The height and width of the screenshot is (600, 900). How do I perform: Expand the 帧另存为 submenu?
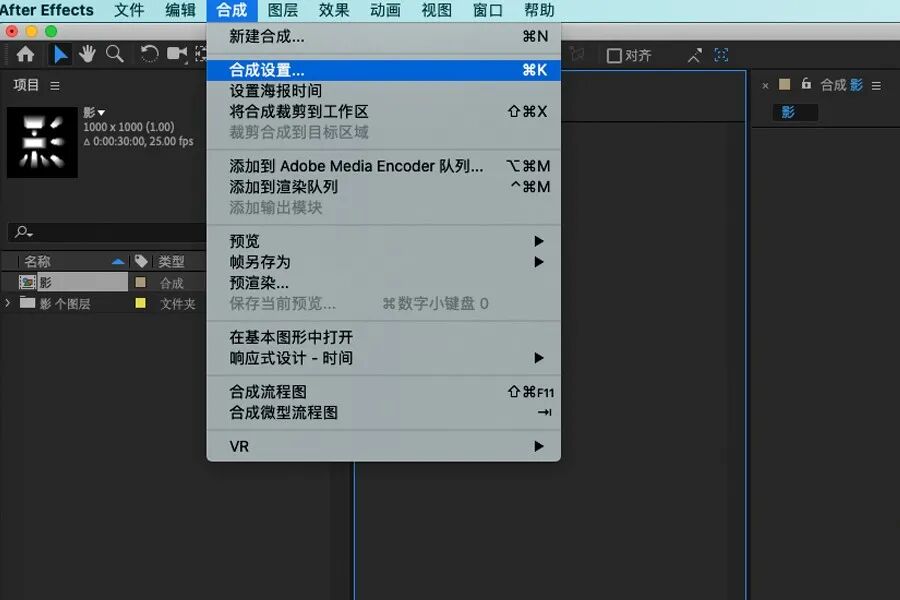click(x=383, y=262)
